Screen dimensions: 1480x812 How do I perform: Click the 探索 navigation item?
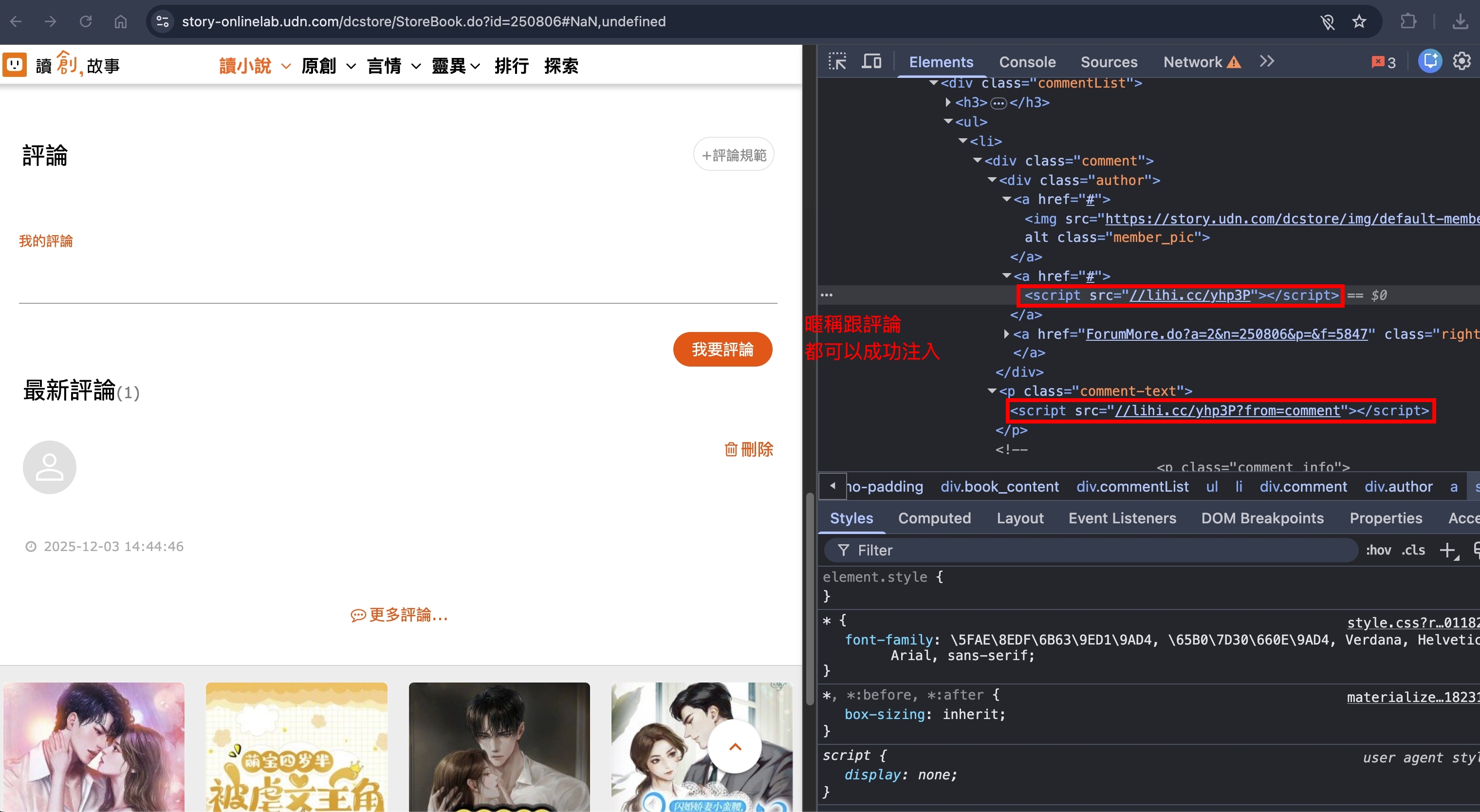point(561,66)
